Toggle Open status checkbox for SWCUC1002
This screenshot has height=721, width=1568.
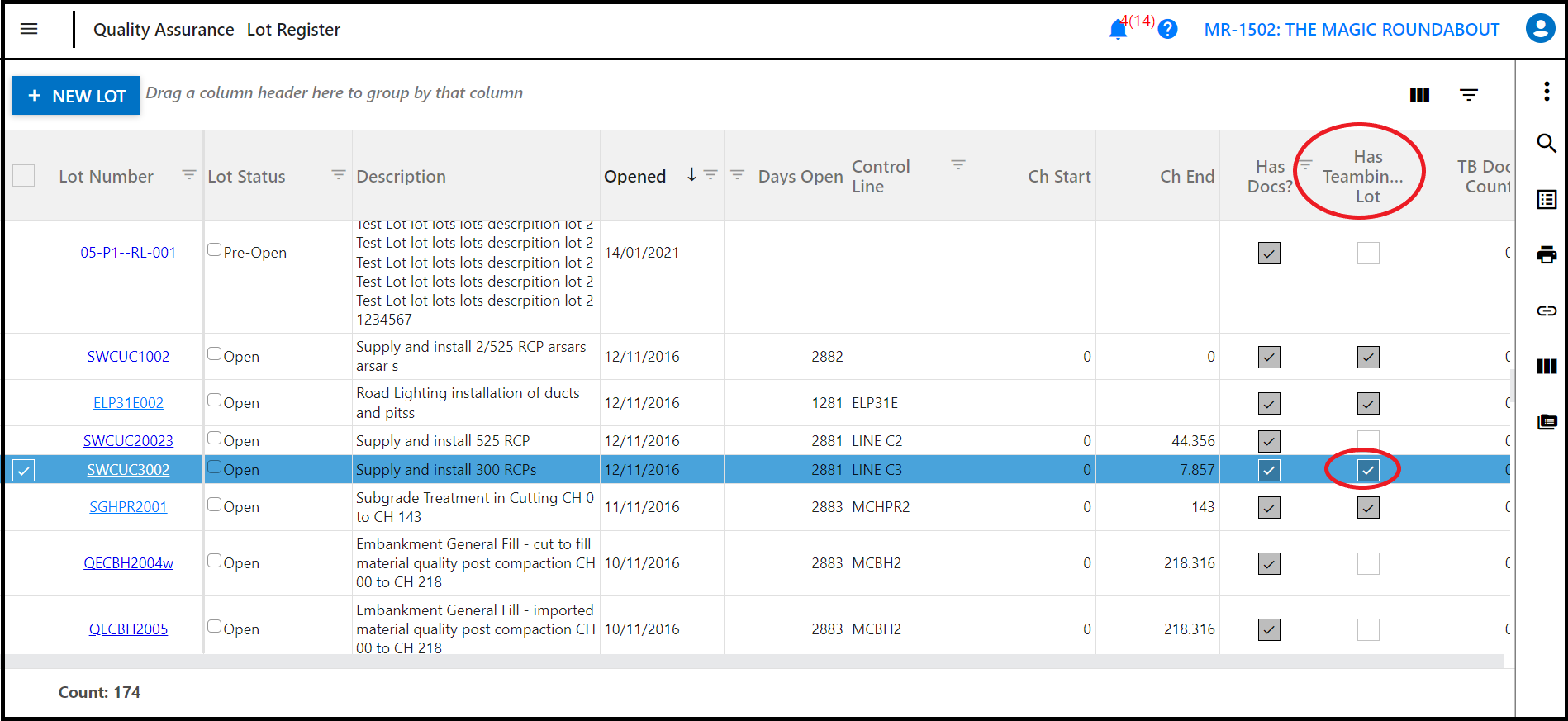click(x=215, y=353)
